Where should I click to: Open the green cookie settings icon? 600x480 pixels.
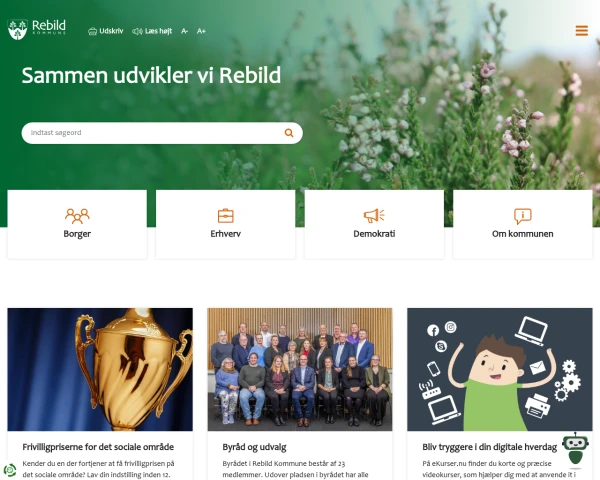pos(10,470)
